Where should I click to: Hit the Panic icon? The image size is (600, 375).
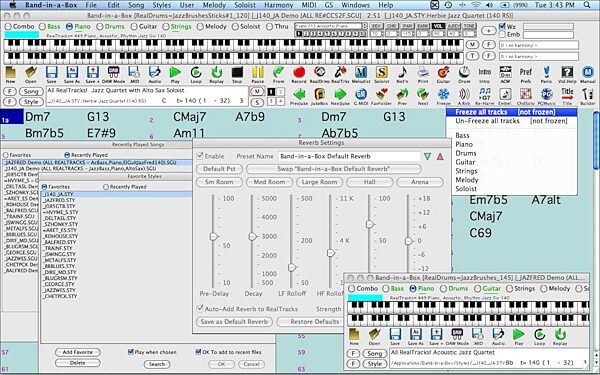pos(546,74)
